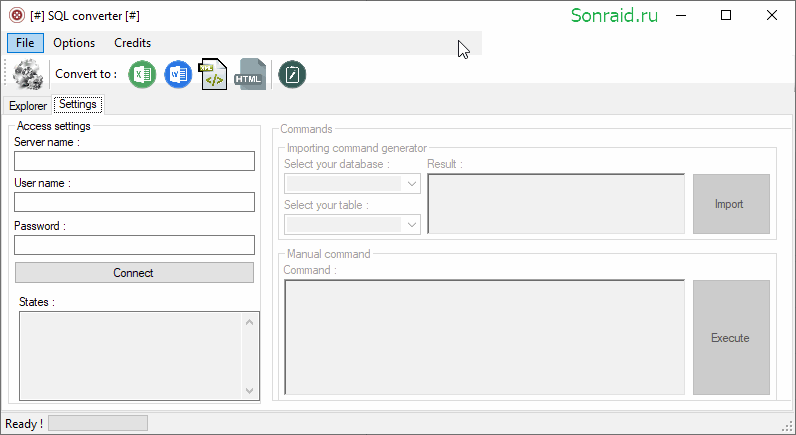Click the gears settings toolbar icon

point(27,74)
